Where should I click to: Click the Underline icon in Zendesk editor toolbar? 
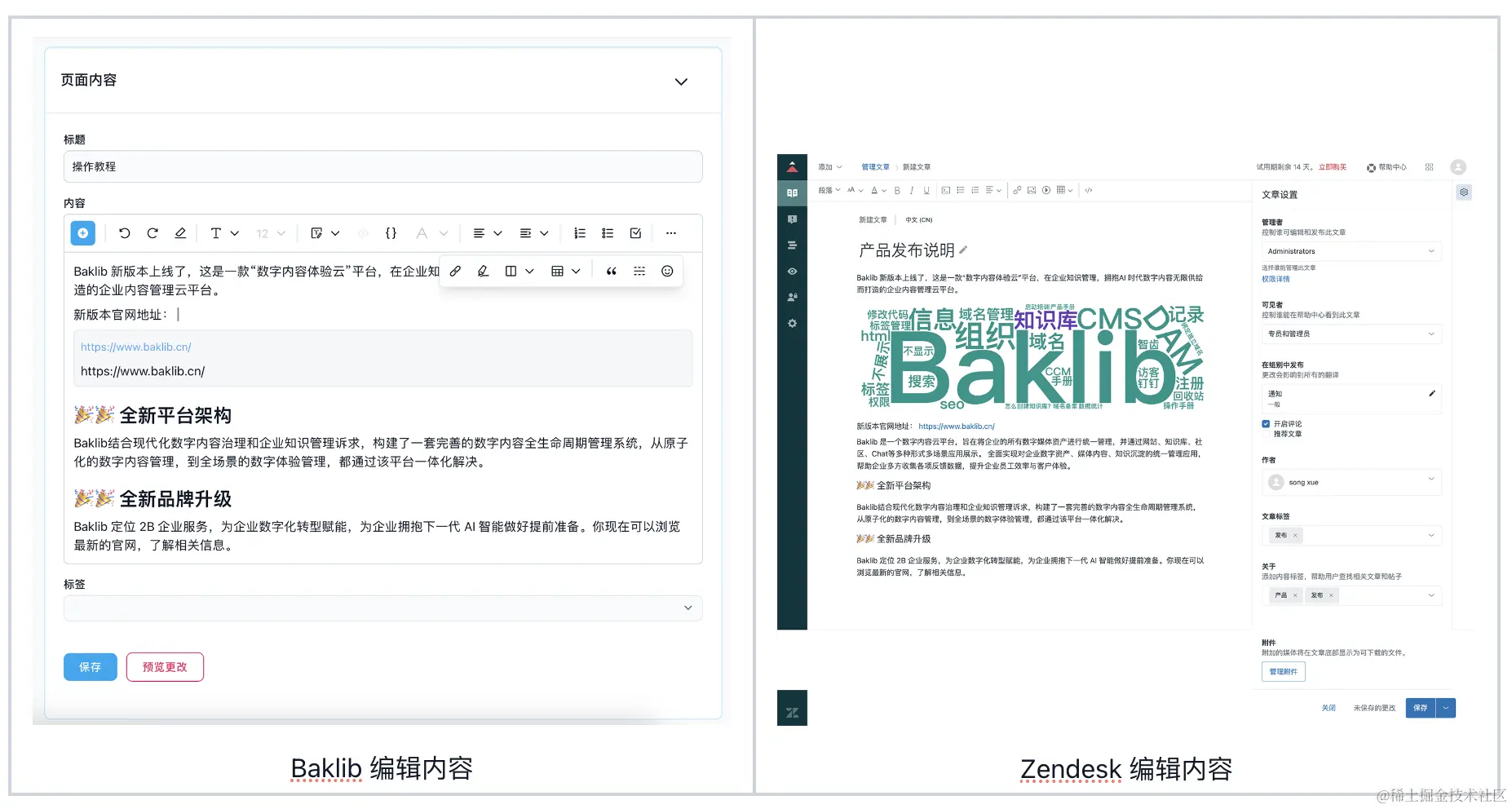tap(926, 191)
